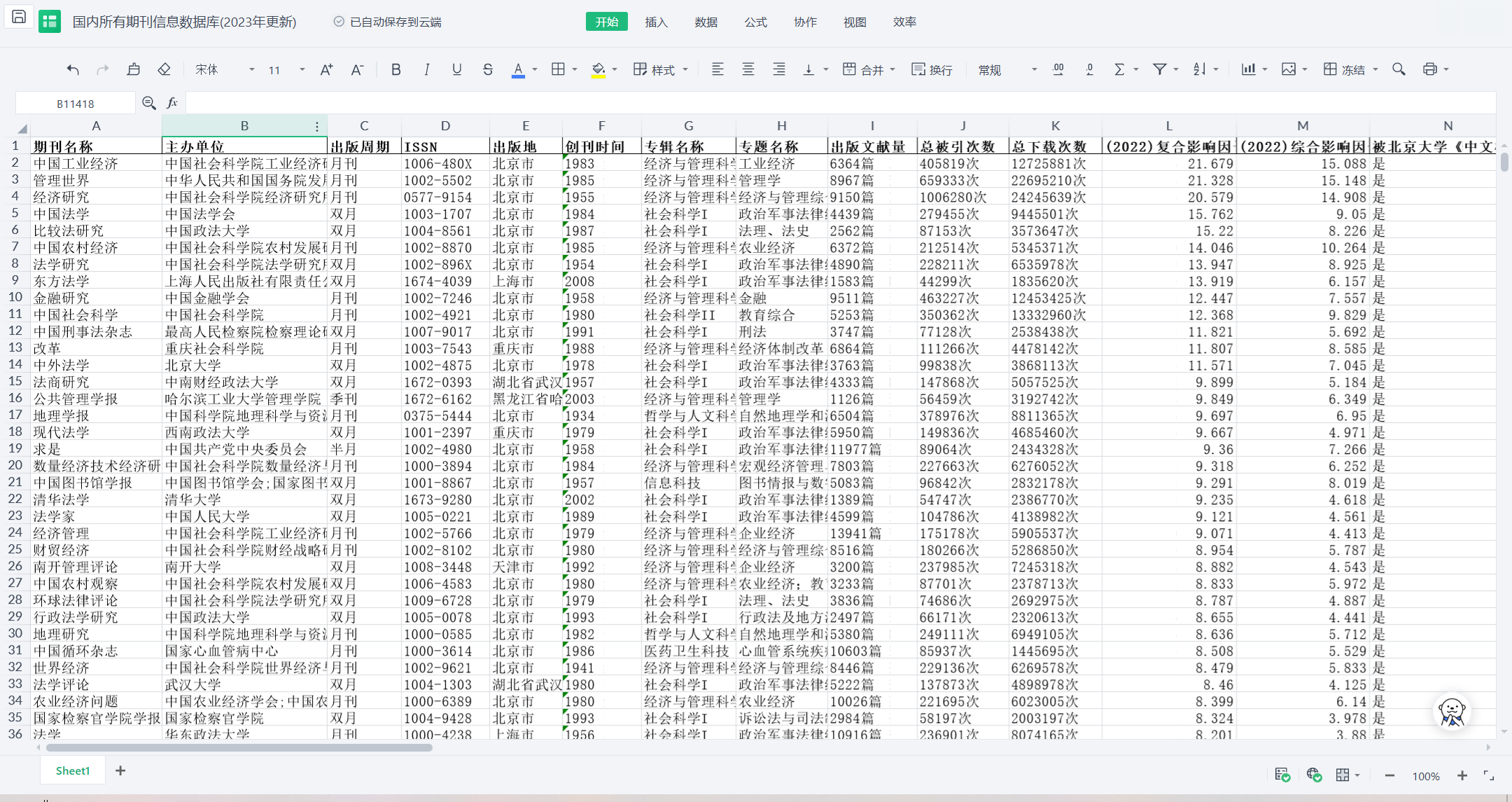Click the undo arrow icon
Viewport: 1512px width, 802px height.
tap(73, 69)
